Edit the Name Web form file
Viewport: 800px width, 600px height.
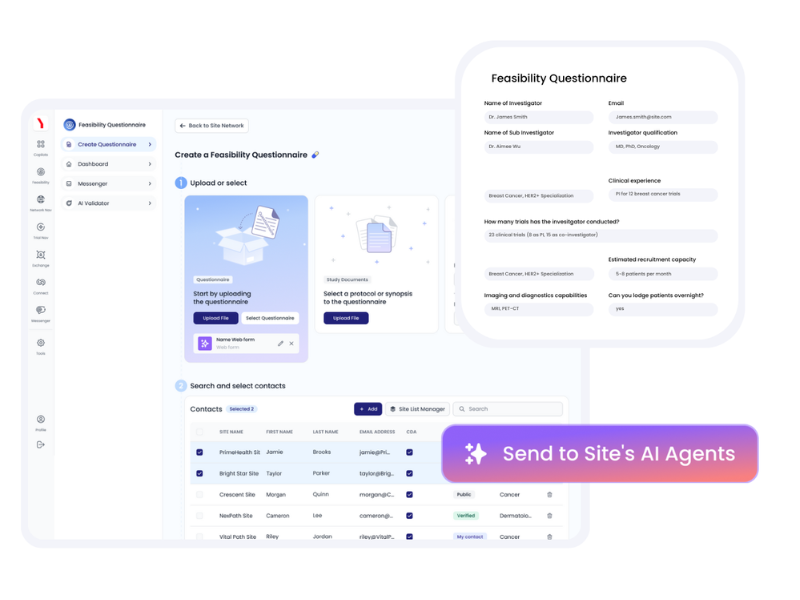pos(281,343)
